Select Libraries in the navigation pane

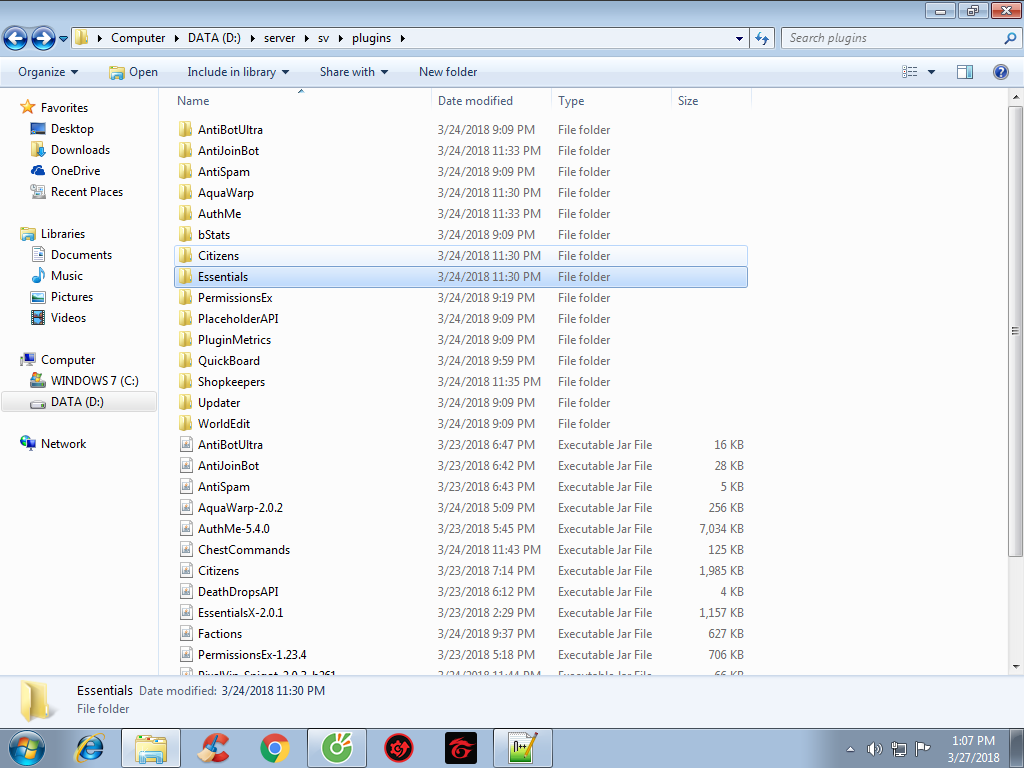63,234
